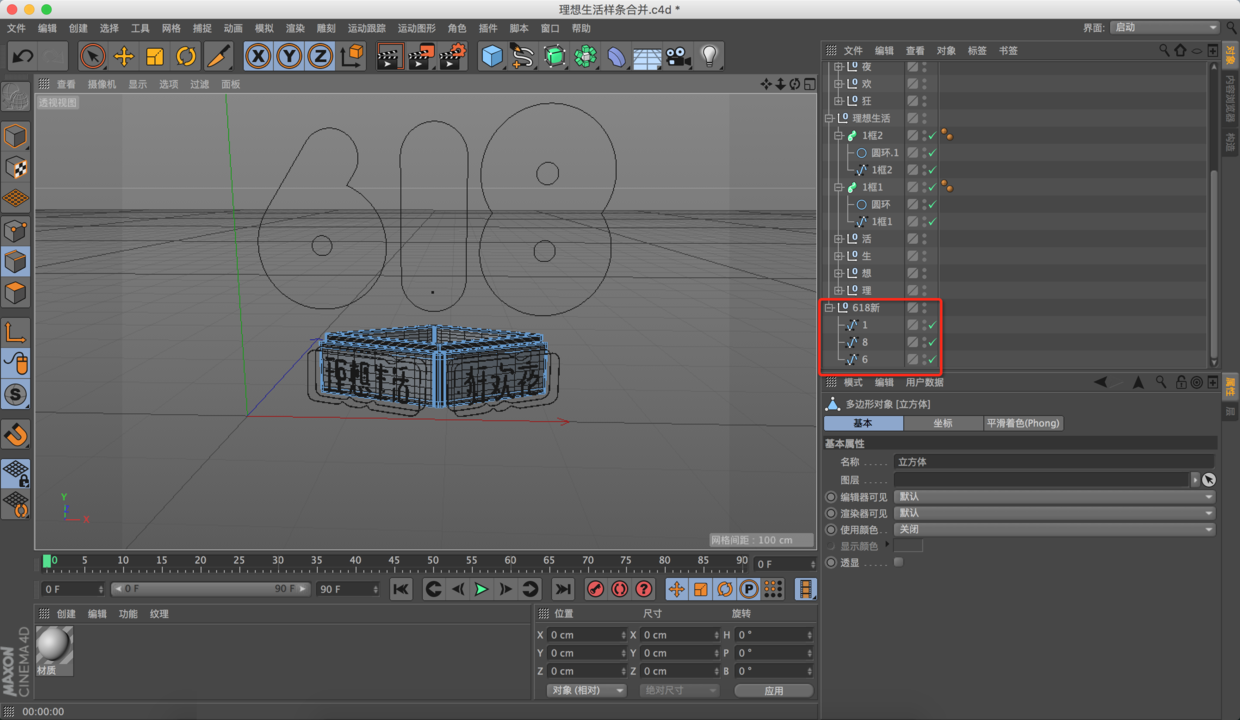Toggle the green checkmark for 圆环.1
The height and width of the screenshot is (720, 1240).
point(932,153)
